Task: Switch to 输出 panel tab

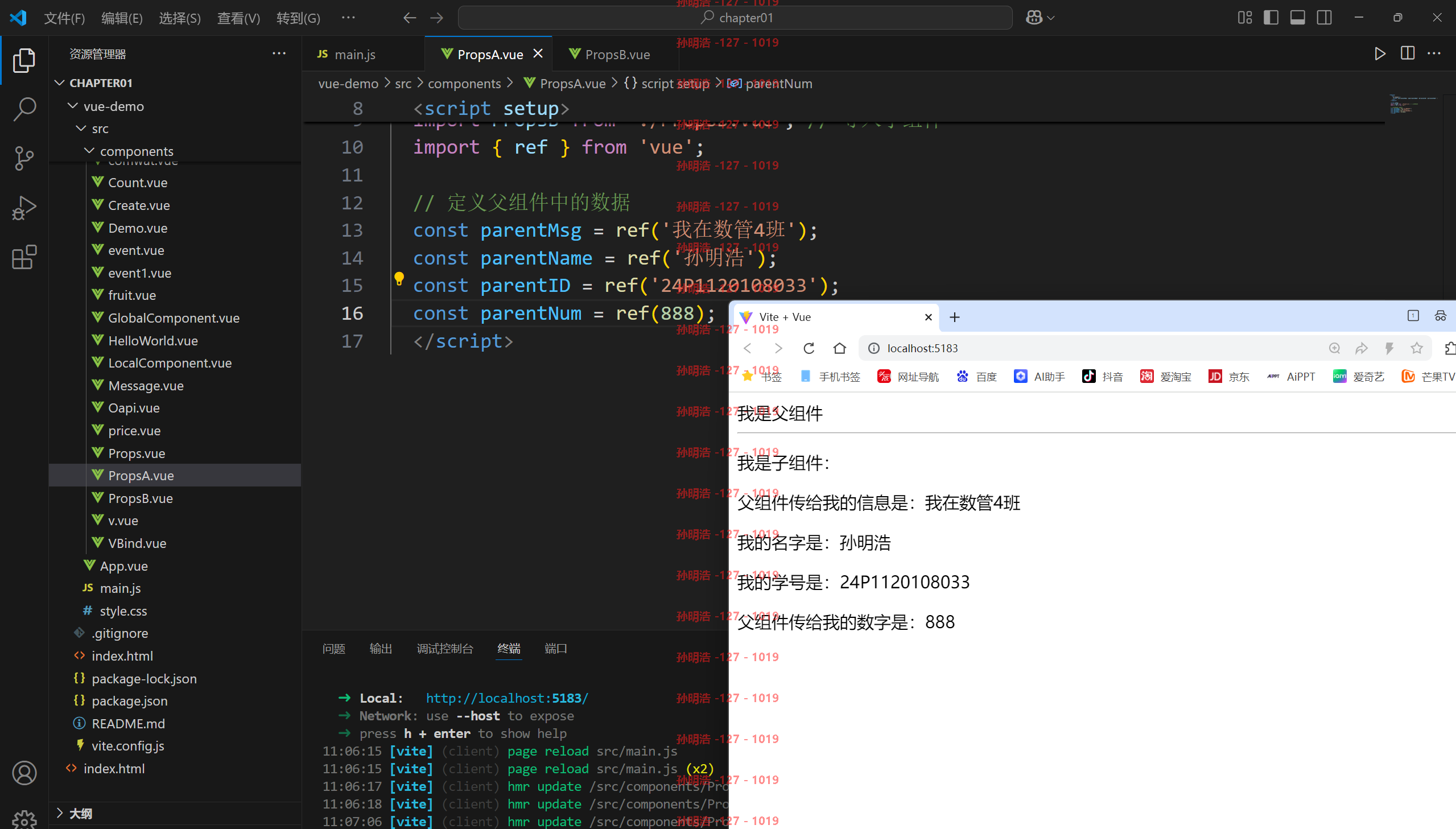Action: point(381,649)
